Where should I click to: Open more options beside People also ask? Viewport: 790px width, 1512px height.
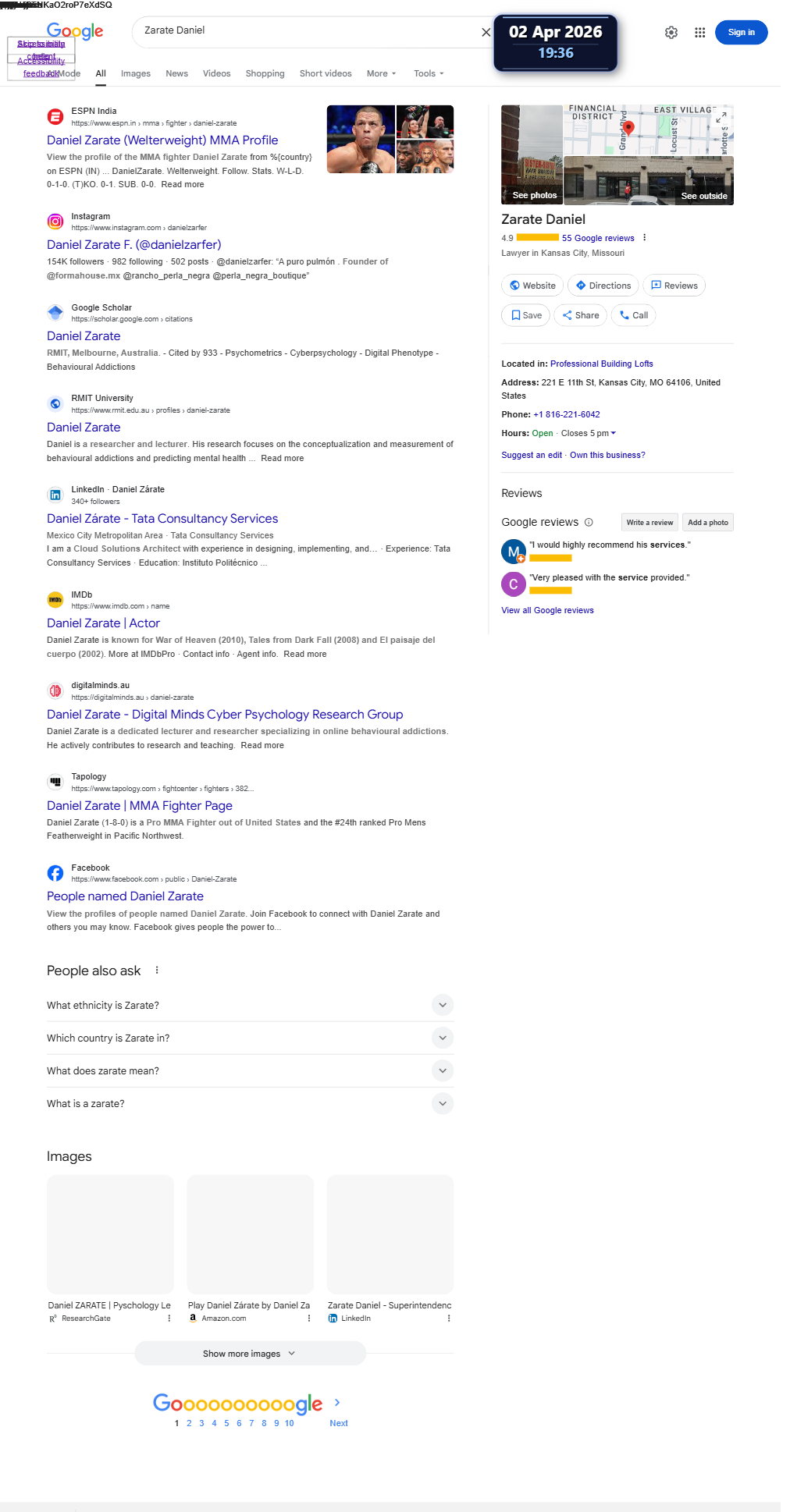click(157, 971)
